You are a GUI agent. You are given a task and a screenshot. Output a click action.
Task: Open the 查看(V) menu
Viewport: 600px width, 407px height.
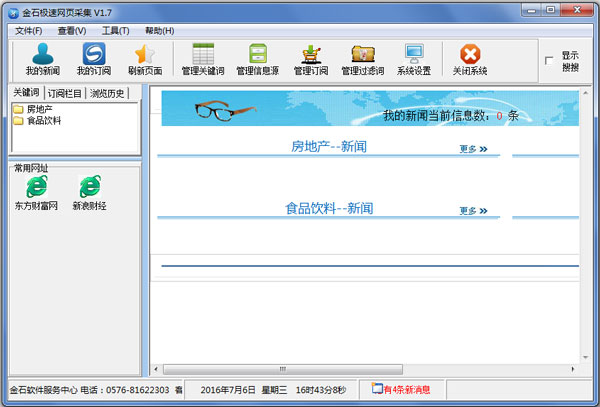72,31
